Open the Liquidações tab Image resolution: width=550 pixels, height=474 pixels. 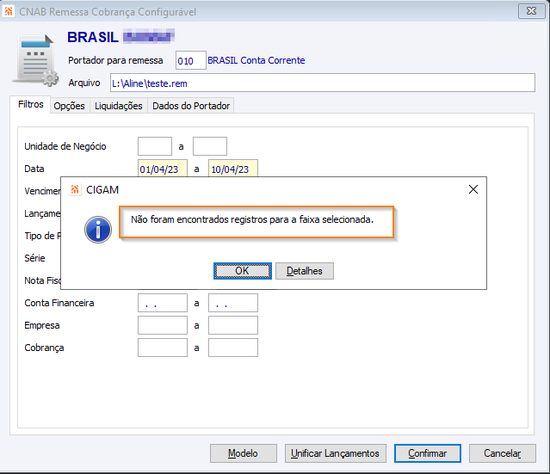pyautogui.click(x=119, y=106)
